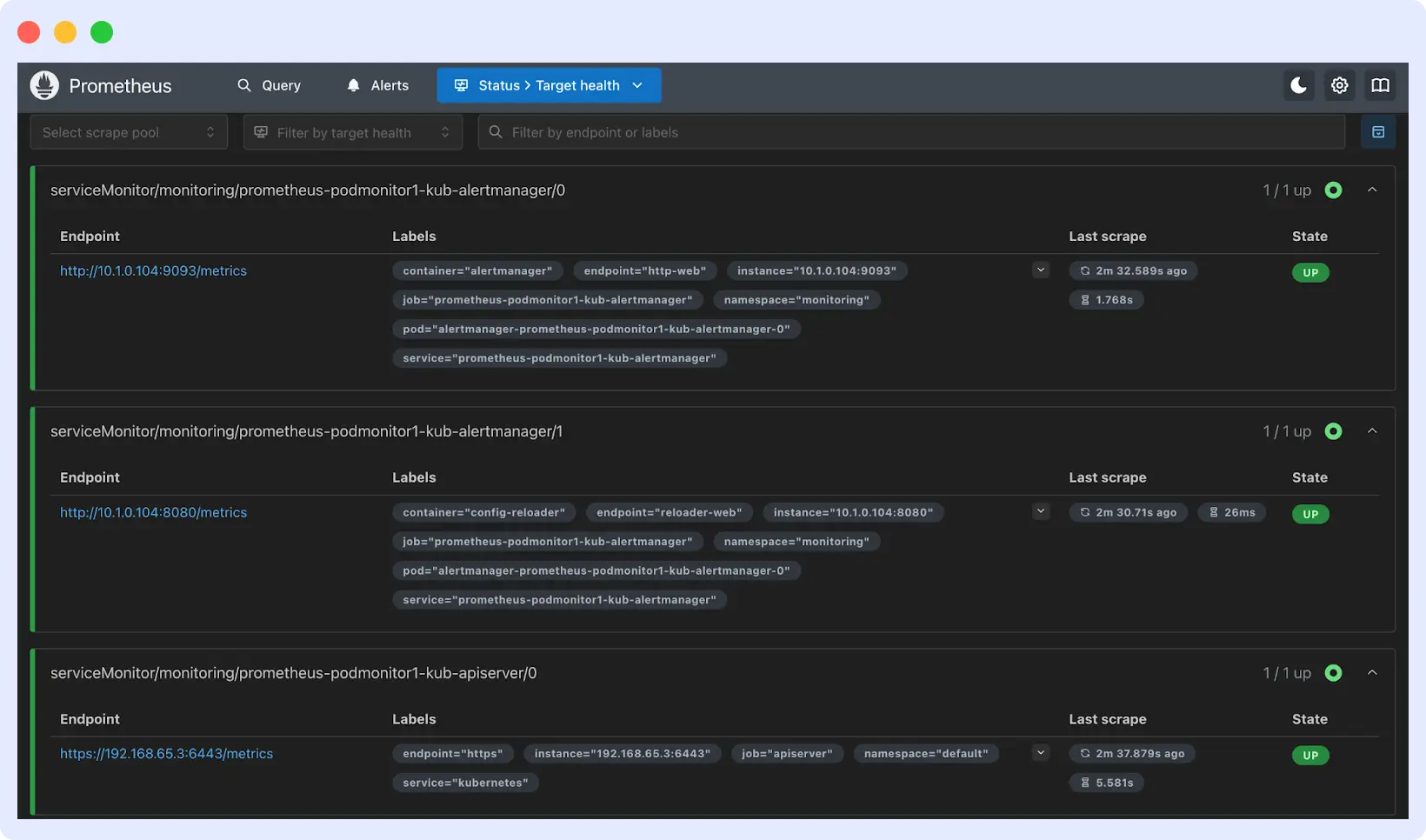This screenshot has width=1426, height=840.
Task: Click the monitor icon in the Status button
Action: (460, 85)
